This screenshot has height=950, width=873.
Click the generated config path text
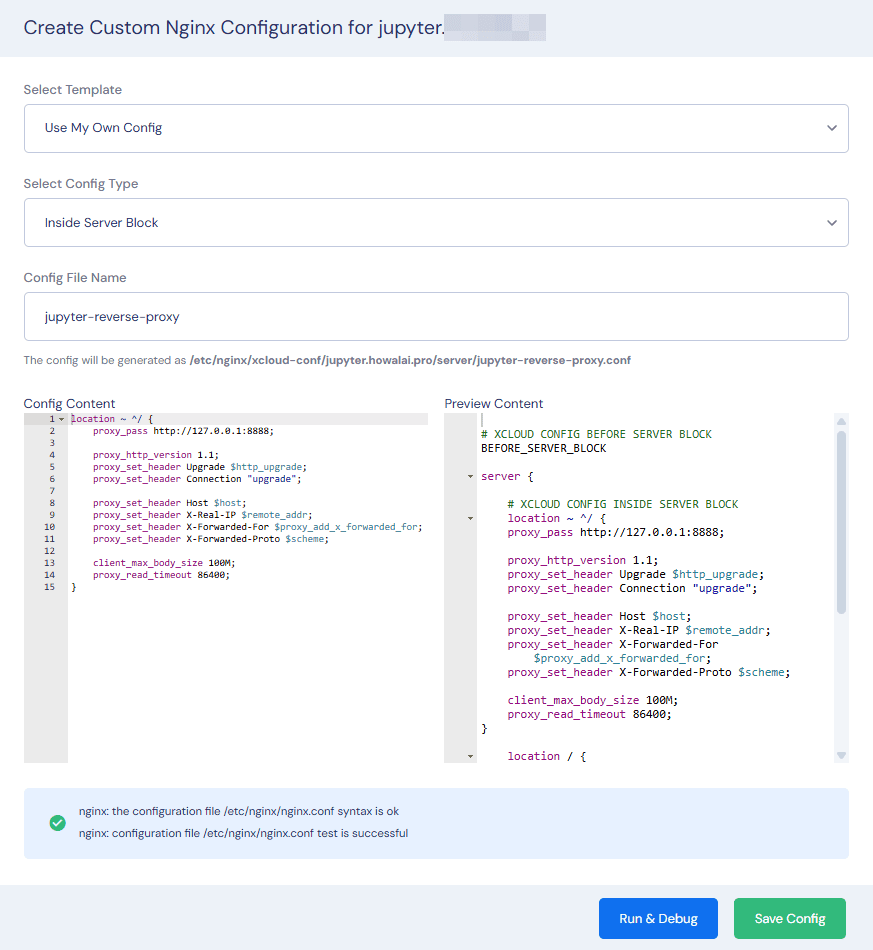(410, 360)
